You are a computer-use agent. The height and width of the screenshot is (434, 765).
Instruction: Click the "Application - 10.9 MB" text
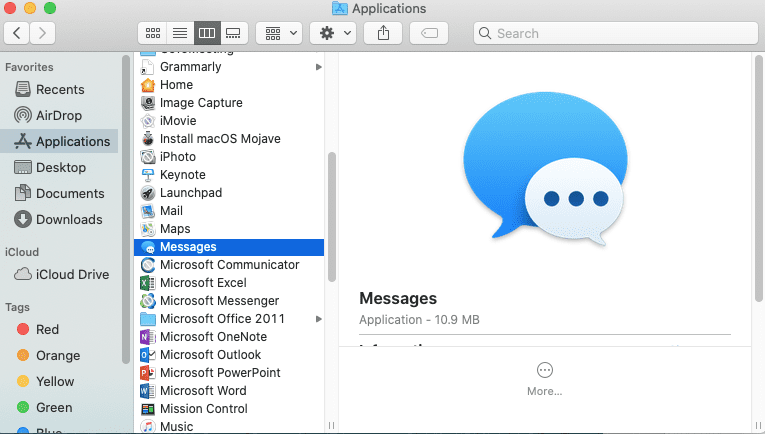tap(420, 320)
